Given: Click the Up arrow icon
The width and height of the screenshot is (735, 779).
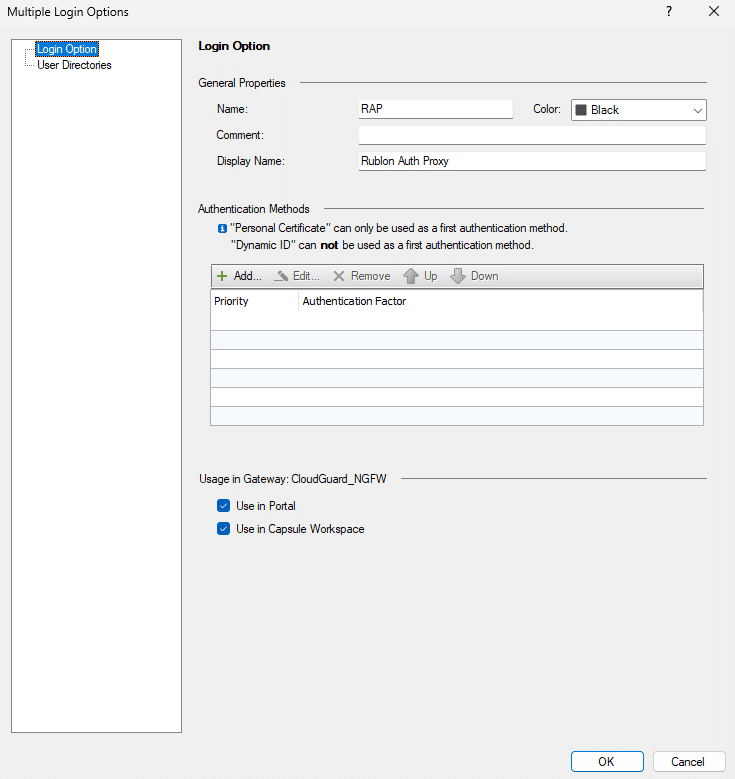Looking at the screenshot, I should 410,276.
